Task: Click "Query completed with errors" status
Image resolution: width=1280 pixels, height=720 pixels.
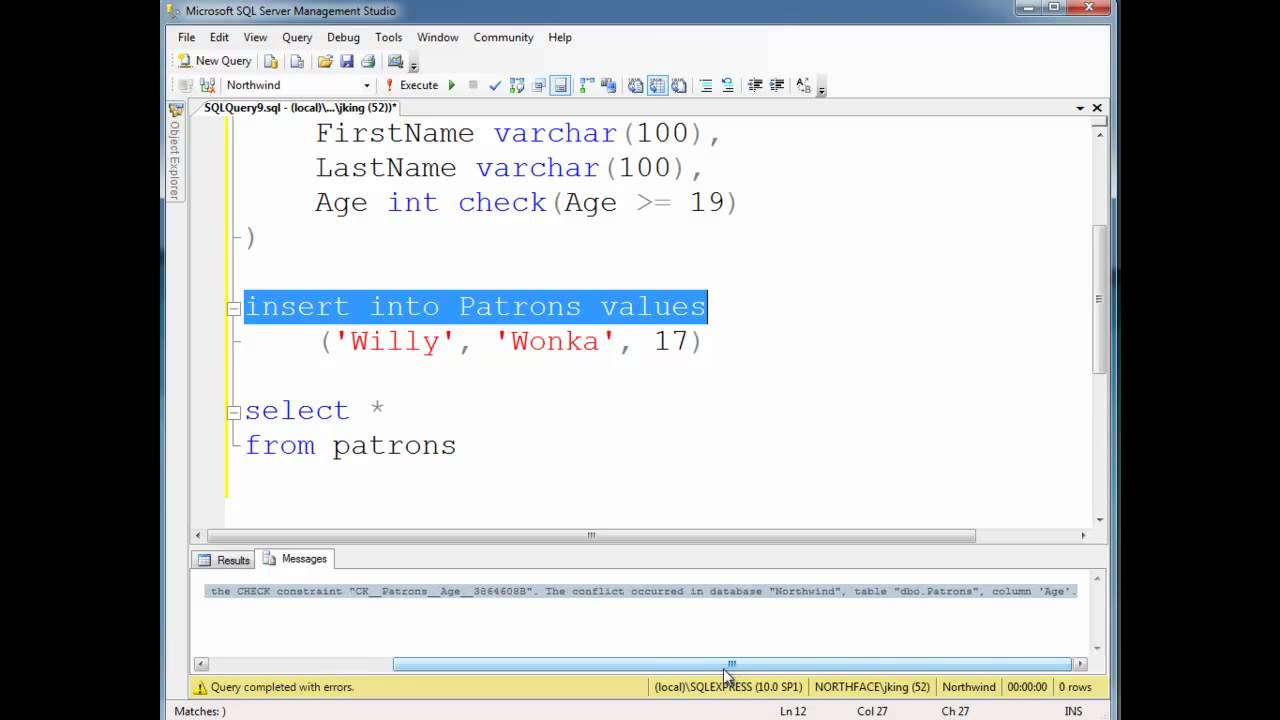Action: [x=282, y=687]
